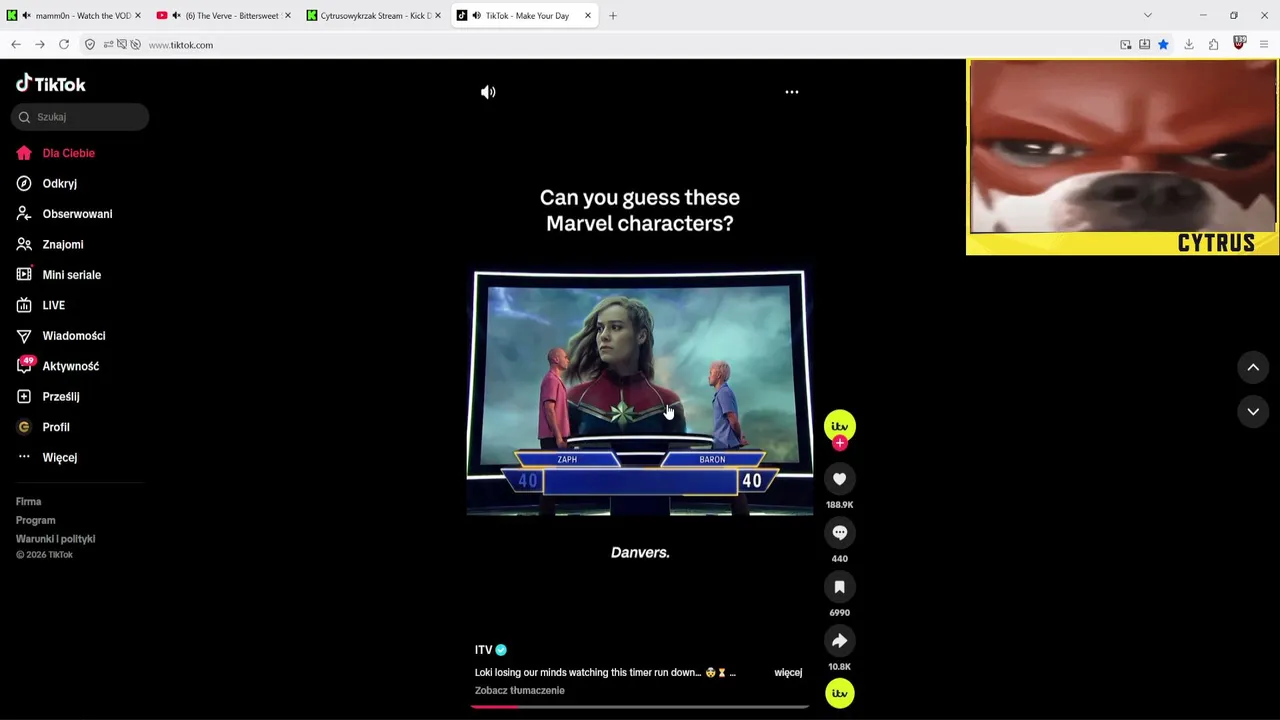Viewport: 1280px width, 720px height.
Task: Open a new browser tab with plus button
Action: [x=613, y=16]
